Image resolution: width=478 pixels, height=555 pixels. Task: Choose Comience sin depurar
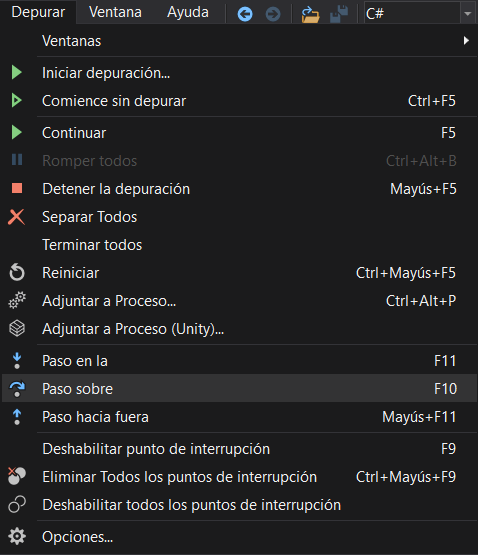(239, 101)
